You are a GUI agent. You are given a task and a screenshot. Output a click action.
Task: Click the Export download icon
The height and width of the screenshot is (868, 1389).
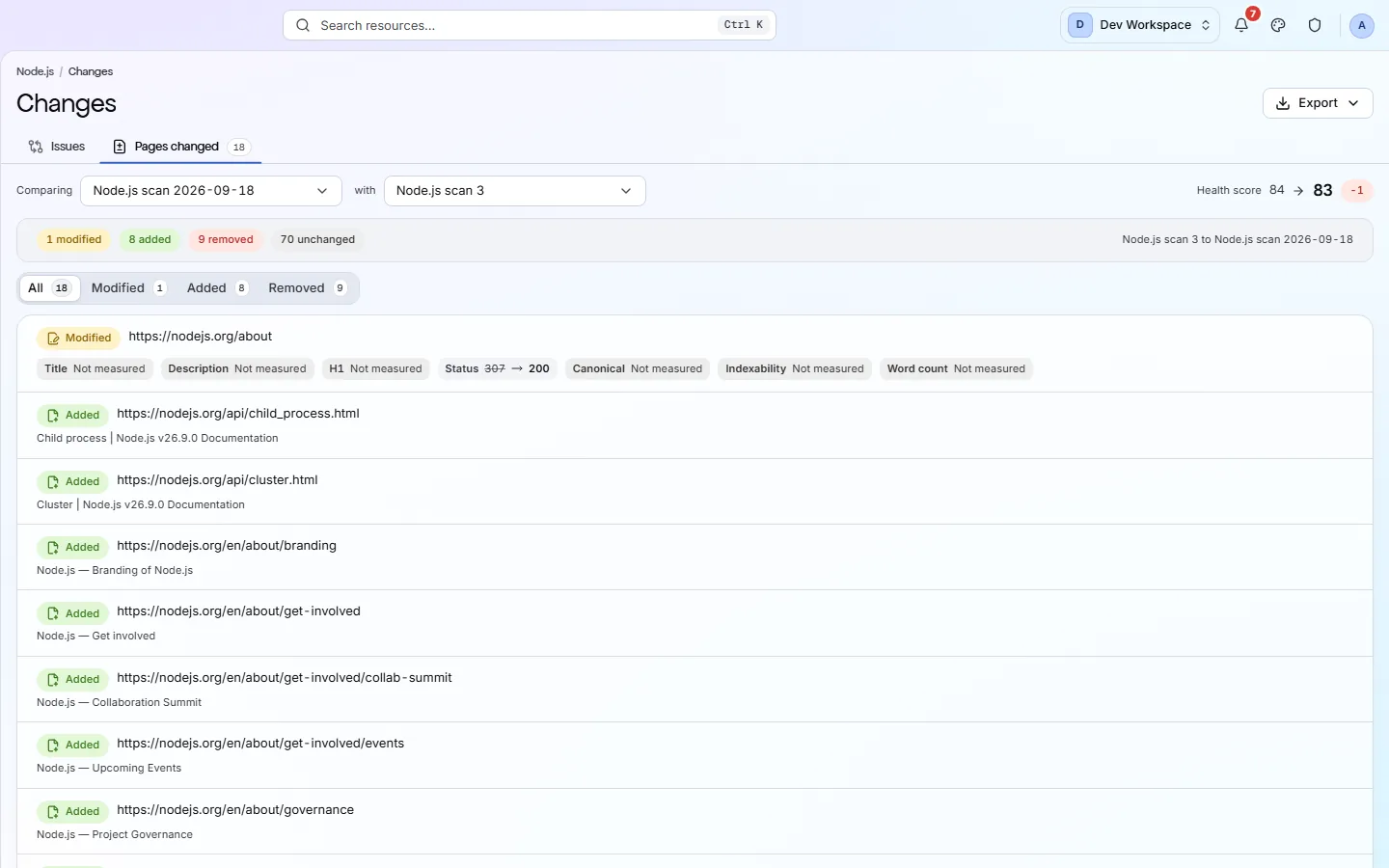1283,103
